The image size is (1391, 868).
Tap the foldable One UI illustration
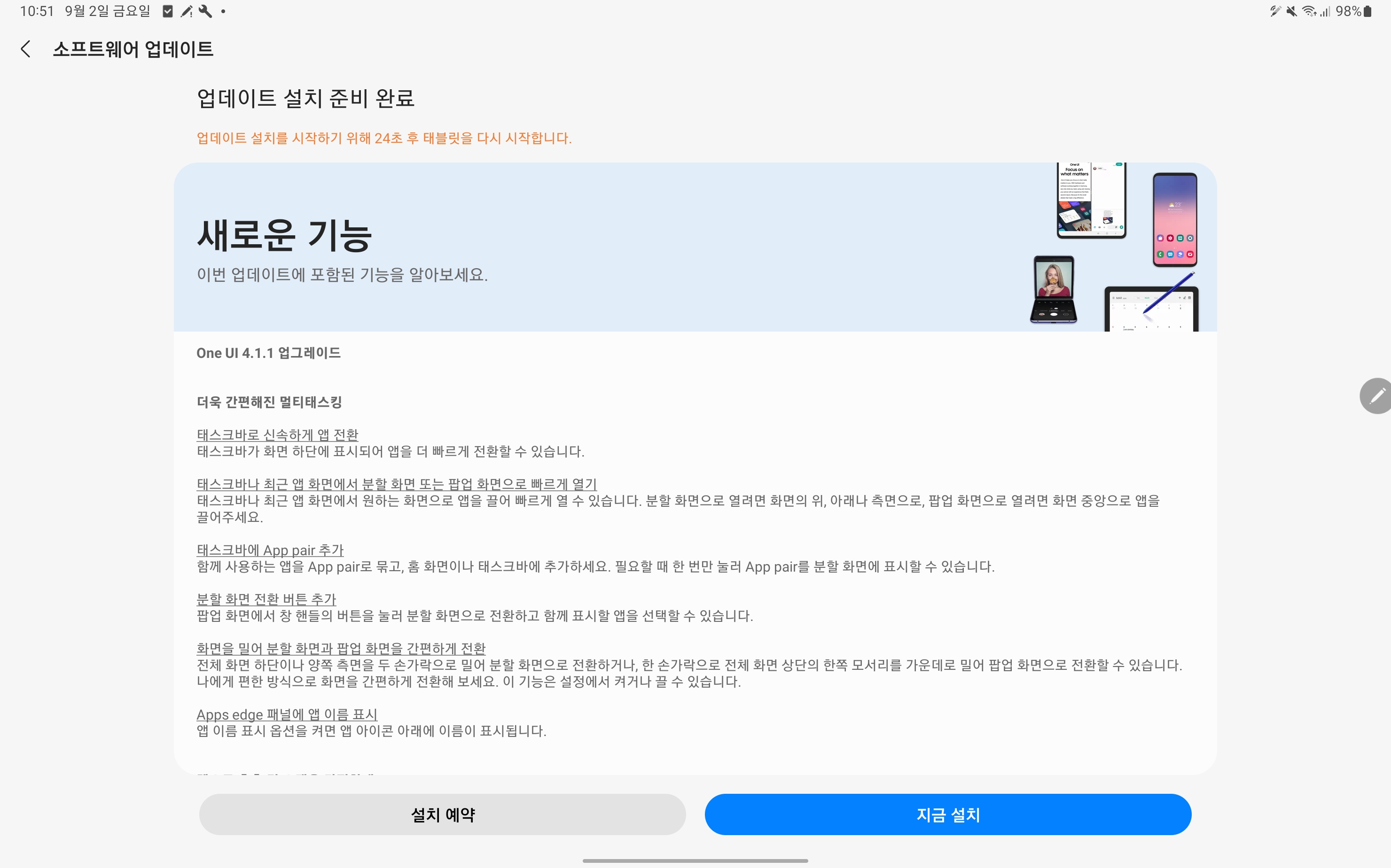point(1091,201)
